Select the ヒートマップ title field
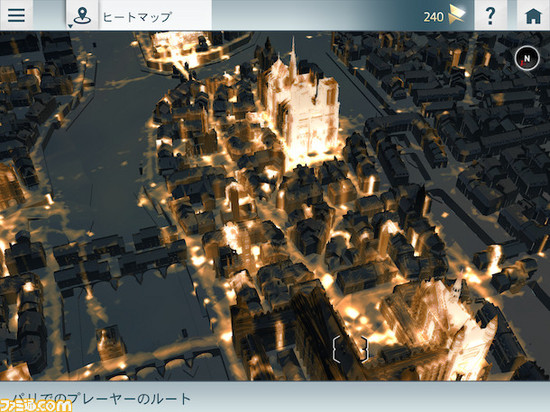 coord(156,15)
